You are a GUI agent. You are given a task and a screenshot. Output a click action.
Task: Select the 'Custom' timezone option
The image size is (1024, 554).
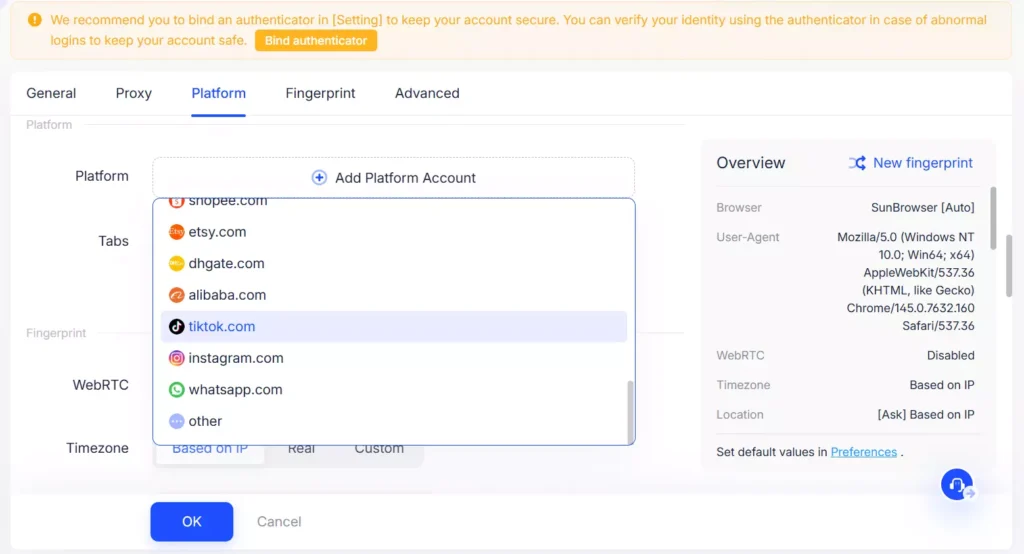[x=379, y=449]
